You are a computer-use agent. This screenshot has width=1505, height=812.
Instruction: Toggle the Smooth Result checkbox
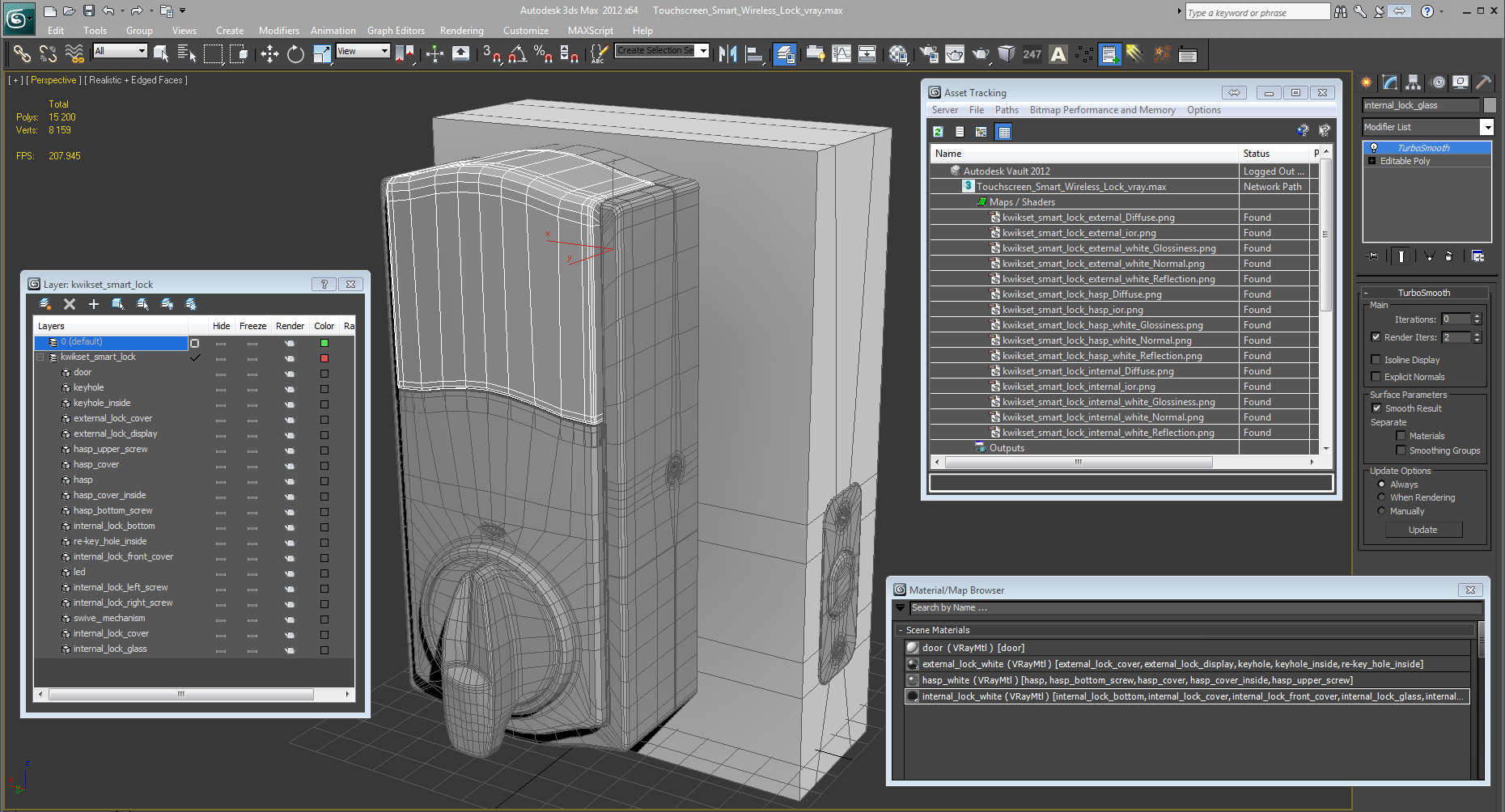coord(1376,408)
